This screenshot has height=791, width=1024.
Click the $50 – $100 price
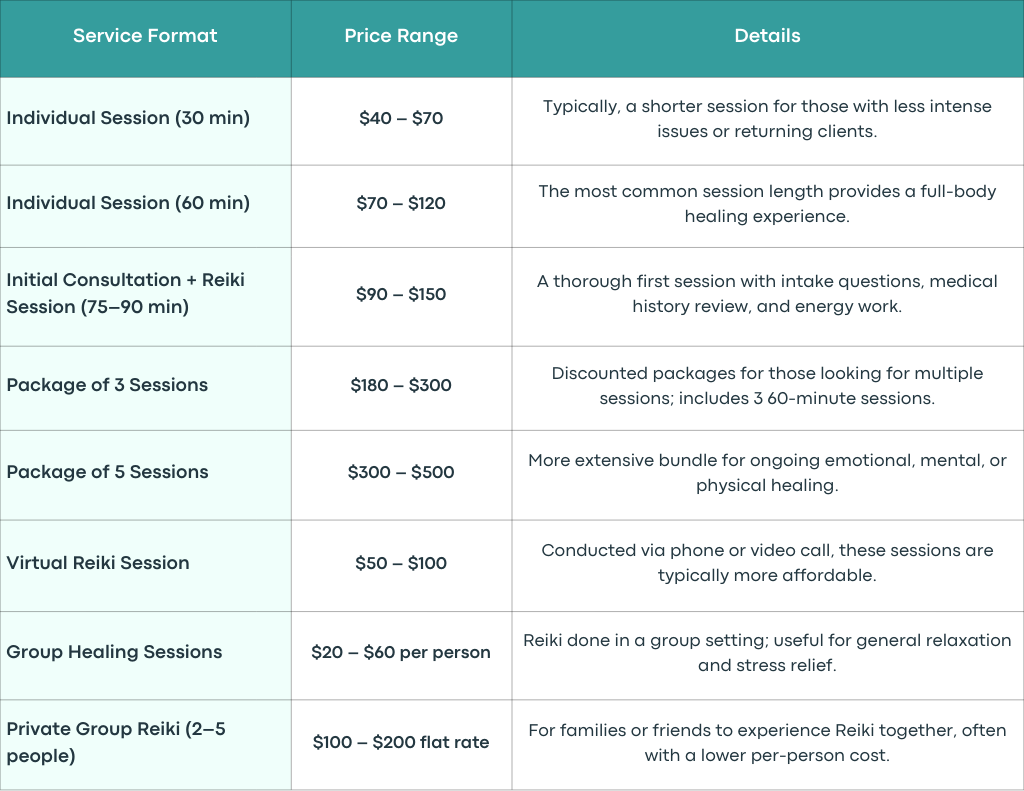pos(401,563)
